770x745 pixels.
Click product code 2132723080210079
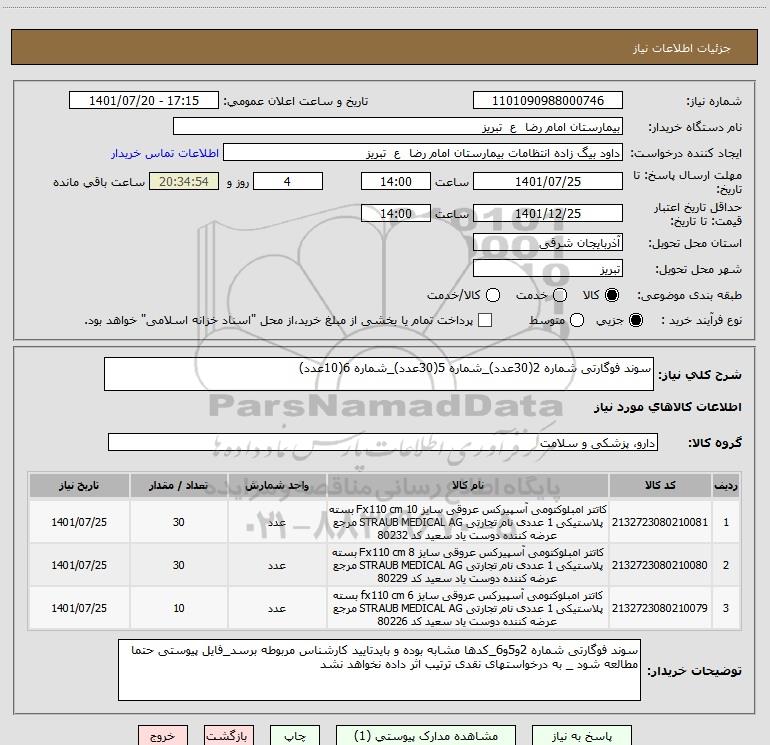(x=660, y=608)
